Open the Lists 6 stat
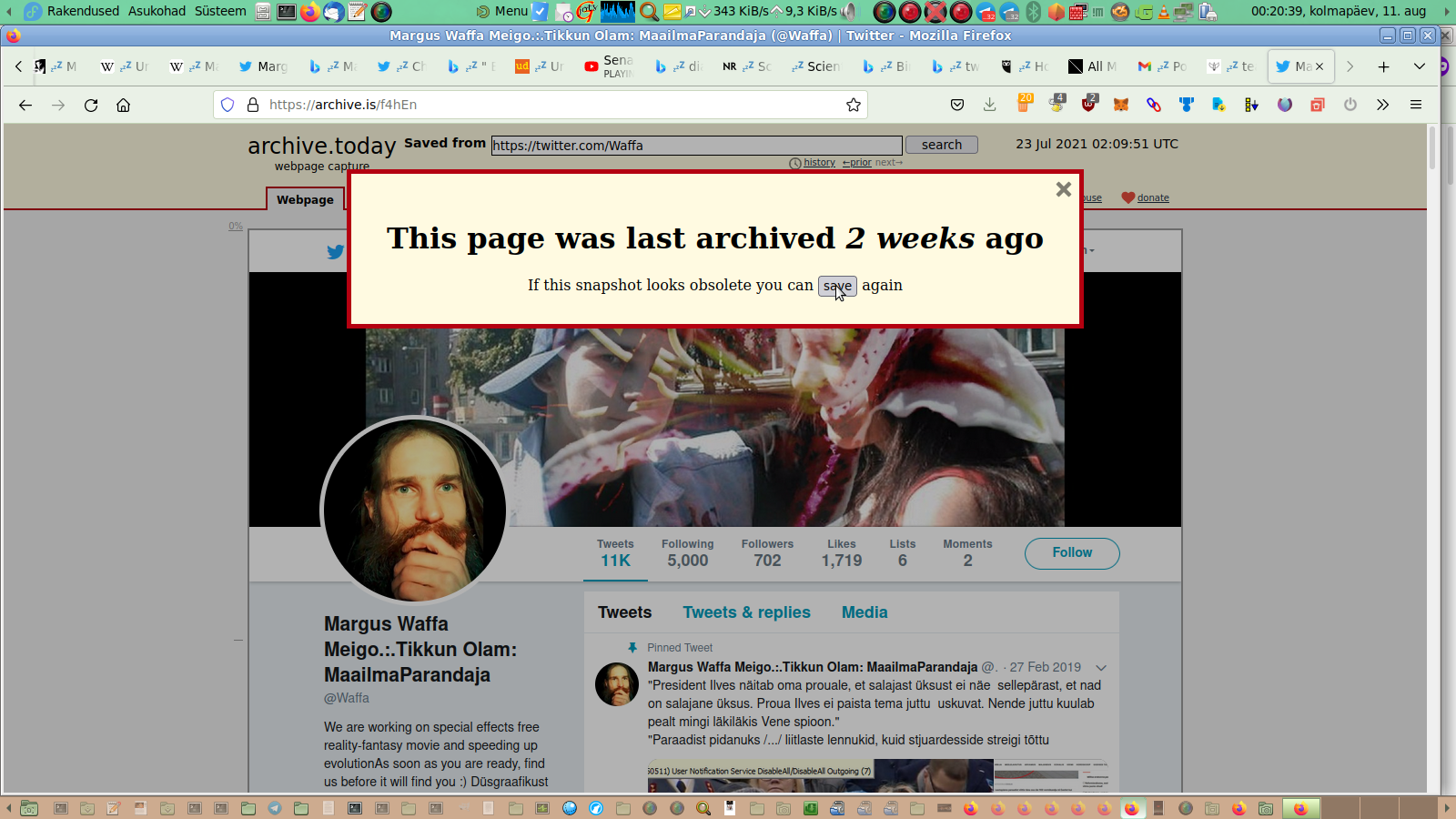Image resolution: width=1456 pixels, height=819 pixels. click(903, 553)
